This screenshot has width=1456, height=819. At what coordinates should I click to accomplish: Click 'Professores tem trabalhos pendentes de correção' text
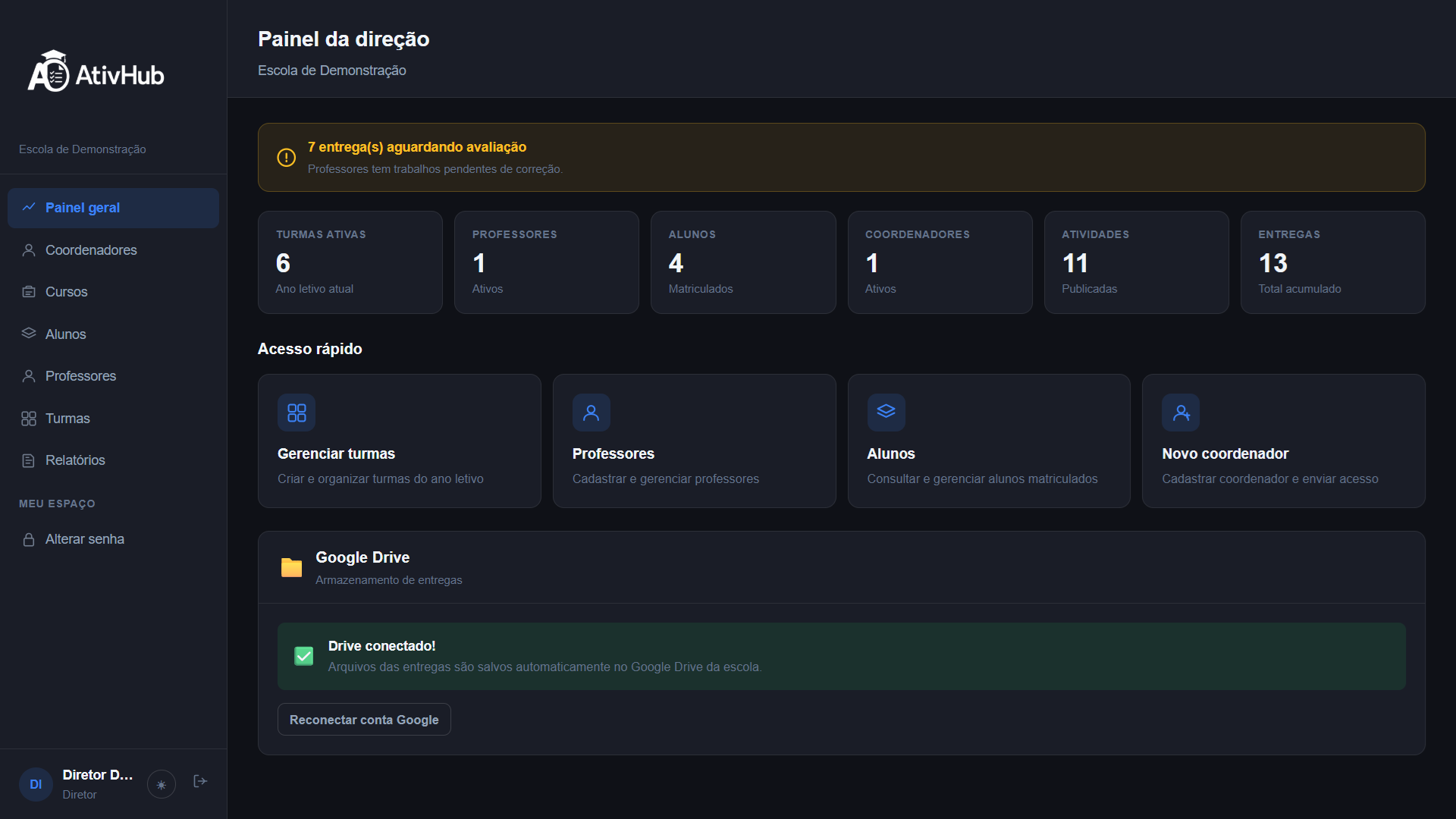point(435,169)
